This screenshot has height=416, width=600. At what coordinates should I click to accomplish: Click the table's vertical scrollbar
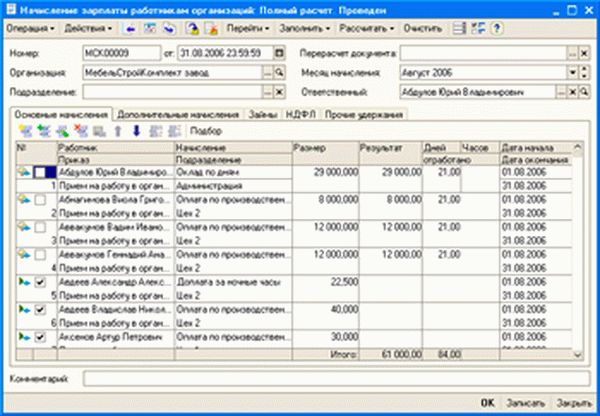click(x=576, y=250)
